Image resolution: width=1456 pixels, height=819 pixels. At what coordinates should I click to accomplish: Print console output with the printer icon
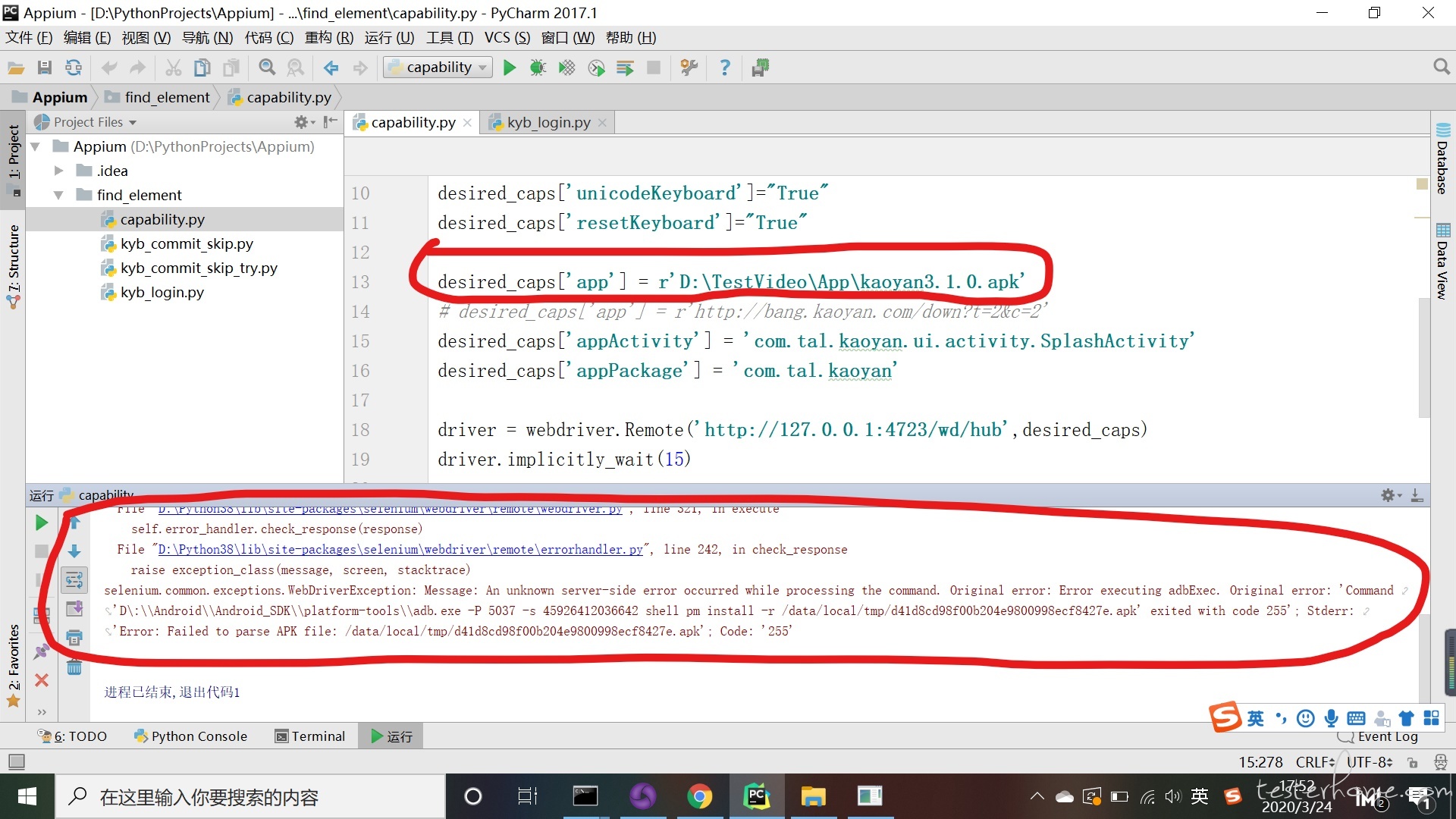74,638
